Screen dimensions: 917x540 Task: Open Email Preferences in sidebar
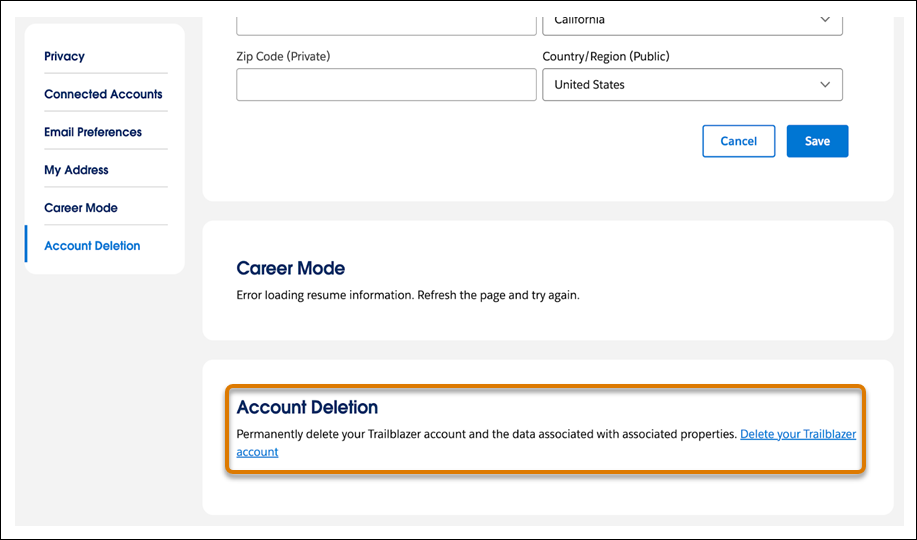[x=93, y=132]
